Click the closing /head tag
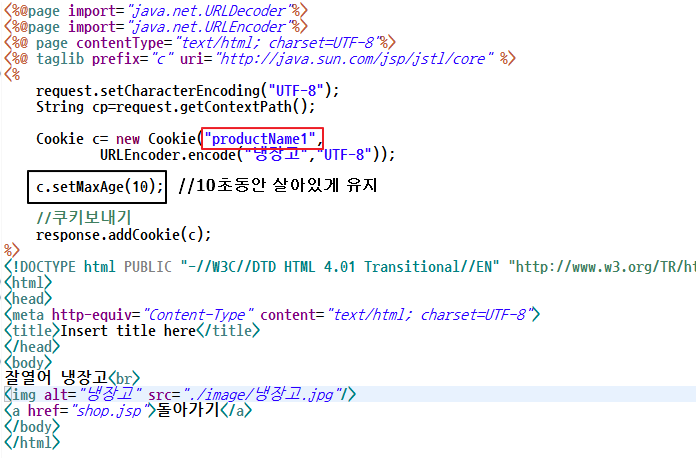 [x=32, y=347]
